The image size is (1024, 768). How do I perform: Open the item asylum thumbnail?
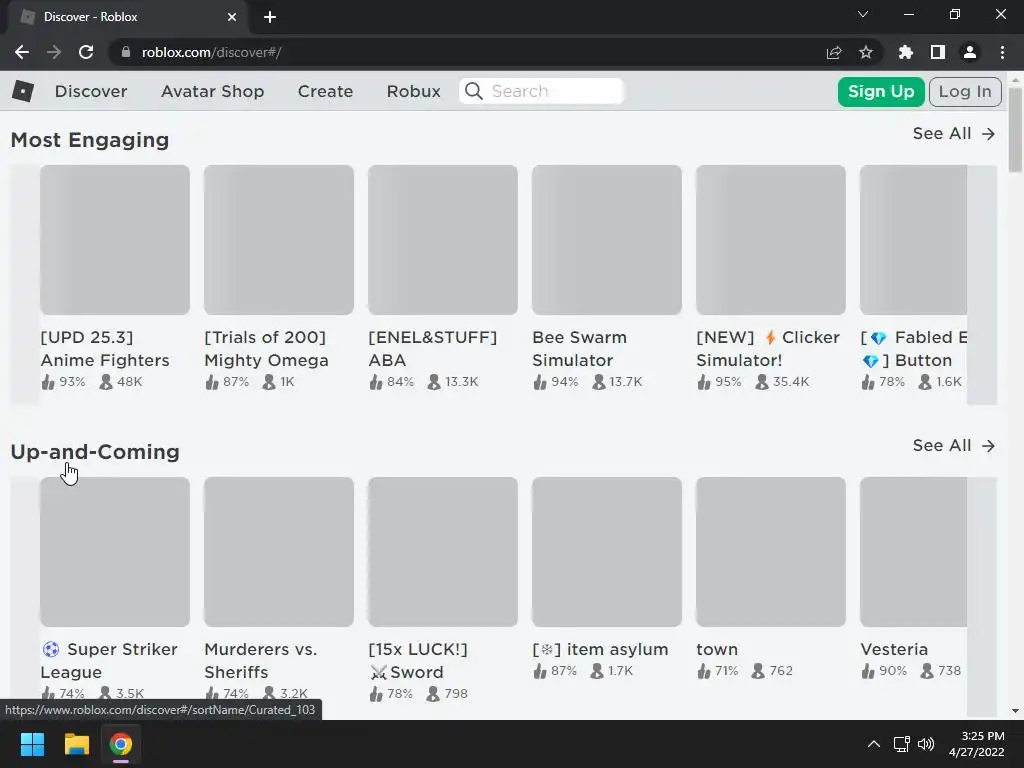(607, 552)
